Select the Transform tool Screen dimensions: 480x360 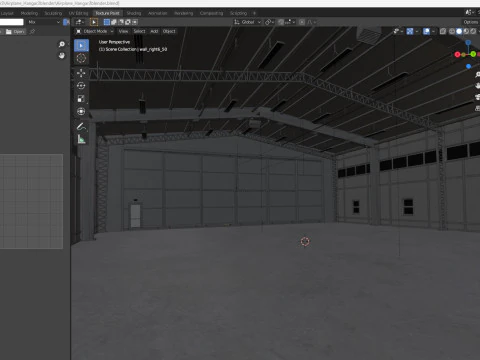point(81,111)
